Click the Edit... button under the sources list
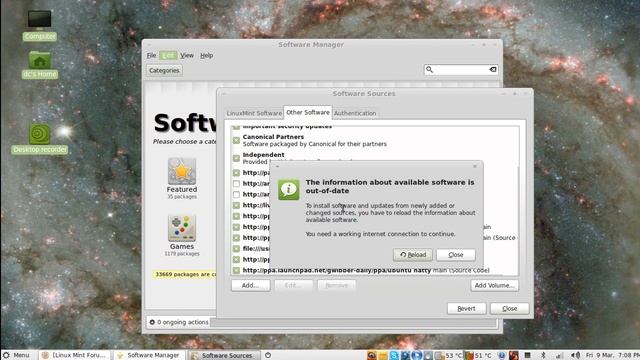This screenshot has height=360, width=640. 293,285
